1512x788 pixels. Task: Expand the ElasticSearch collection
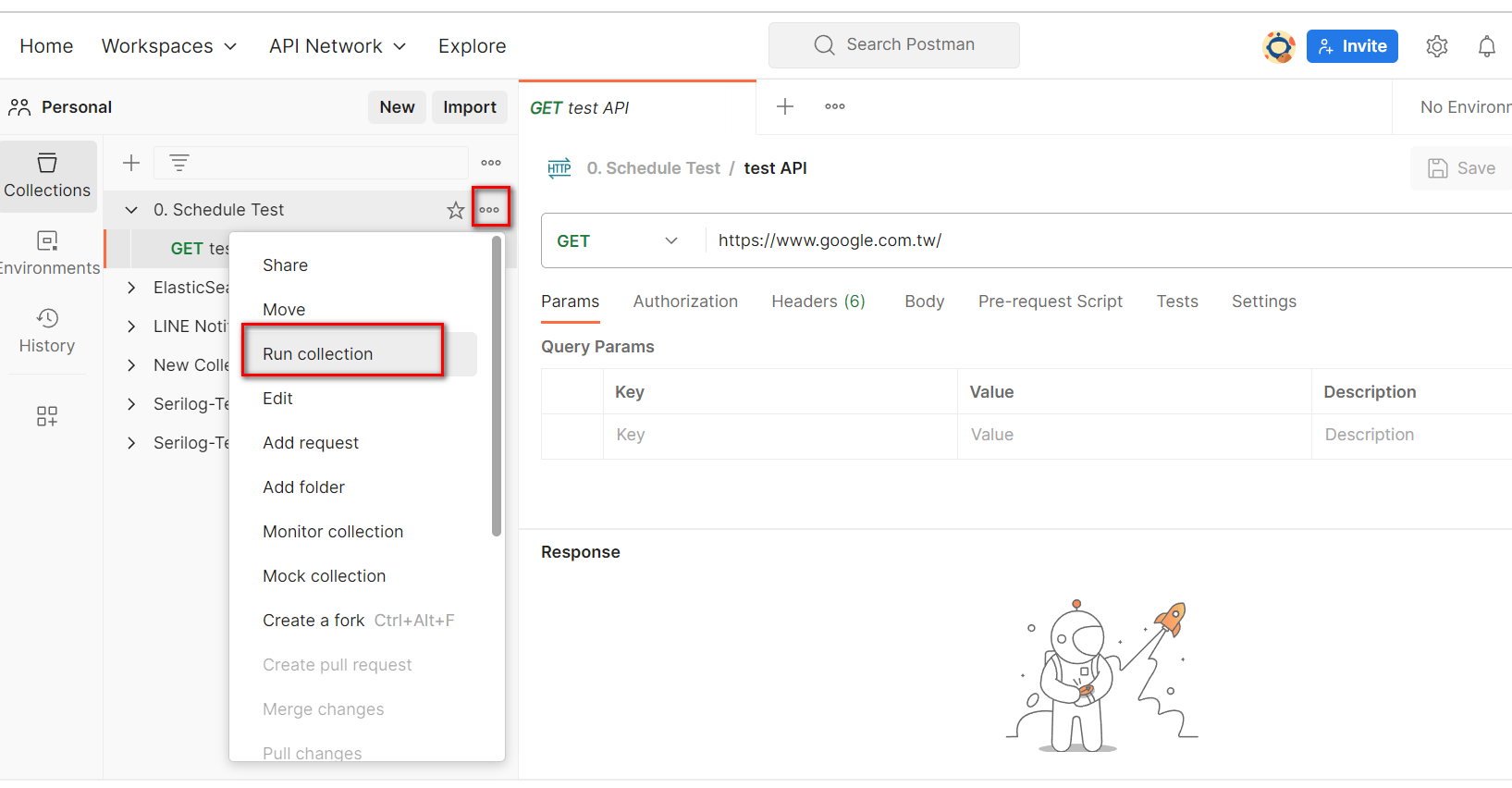(x=131, y=288)
